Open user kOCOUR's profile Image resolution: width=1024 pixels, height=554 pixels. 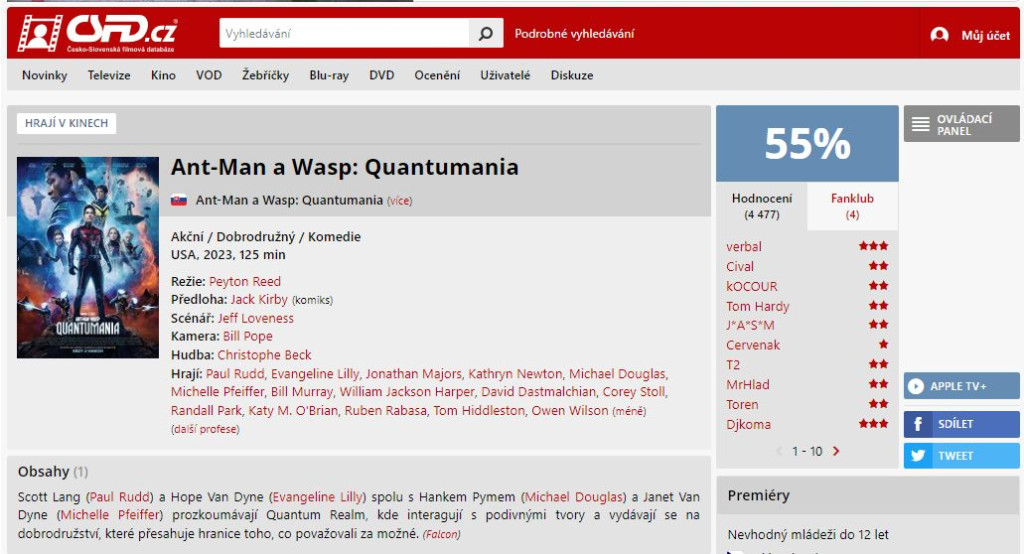click(x=752, y=286)
